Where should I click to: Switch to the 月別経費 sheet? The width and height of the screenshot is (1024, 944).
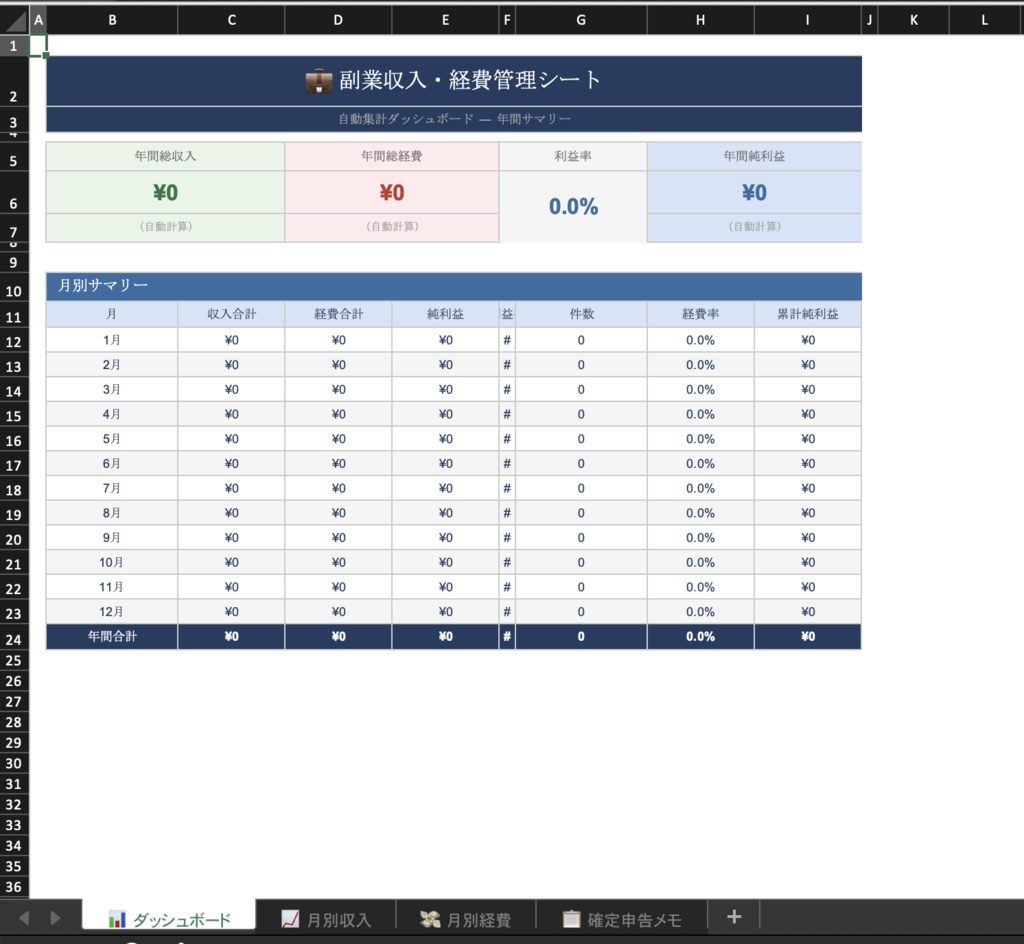[x=470, y=916]
